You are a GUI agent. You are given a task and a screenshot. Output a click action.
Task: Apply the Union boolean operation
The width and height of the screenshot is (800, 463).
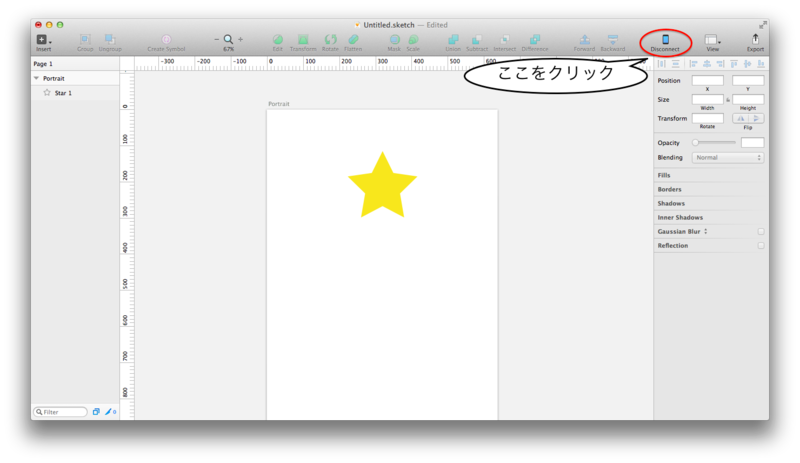coord(453,39)
